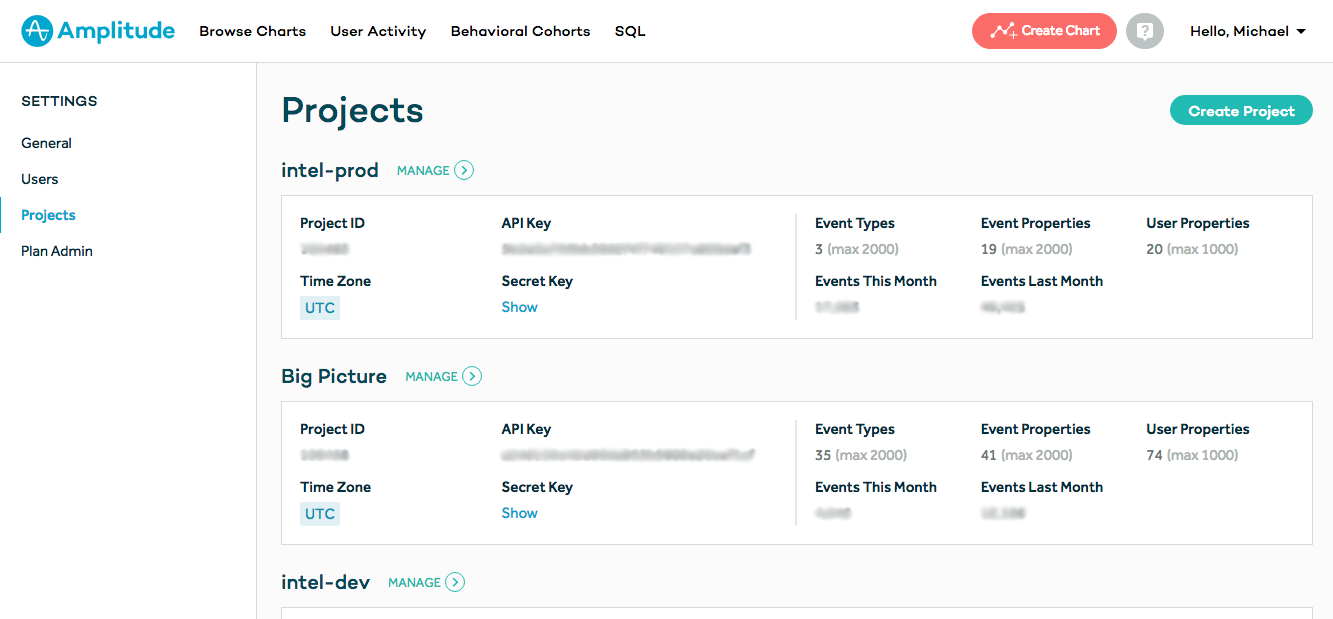This screenshot has height=619, width=1333.
Task: Reveal the Big Picture Secret Key
Action: (519, 513)
